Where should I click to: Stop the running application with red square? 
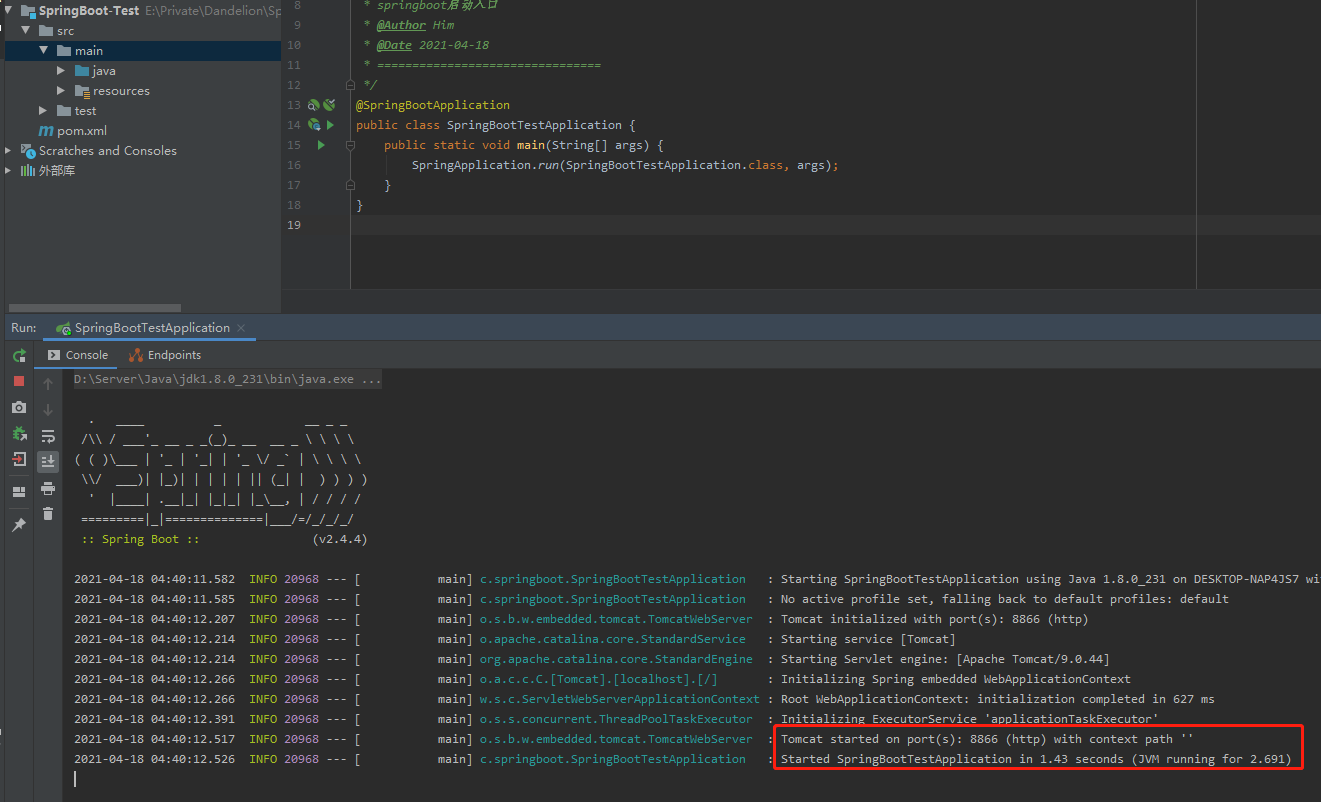pos(19,381)
